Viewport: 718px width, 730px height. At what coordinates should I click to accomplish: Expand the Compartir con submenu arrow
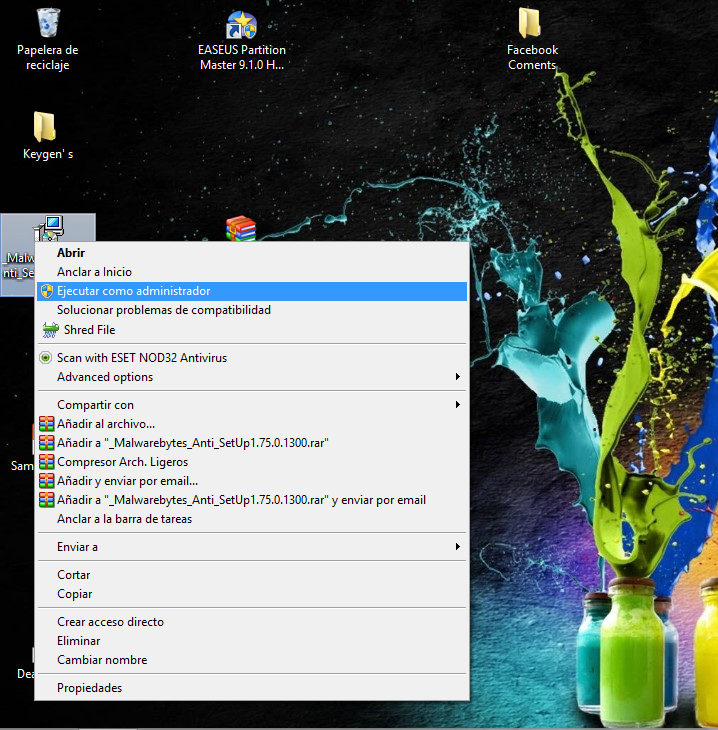pos(458,405)
